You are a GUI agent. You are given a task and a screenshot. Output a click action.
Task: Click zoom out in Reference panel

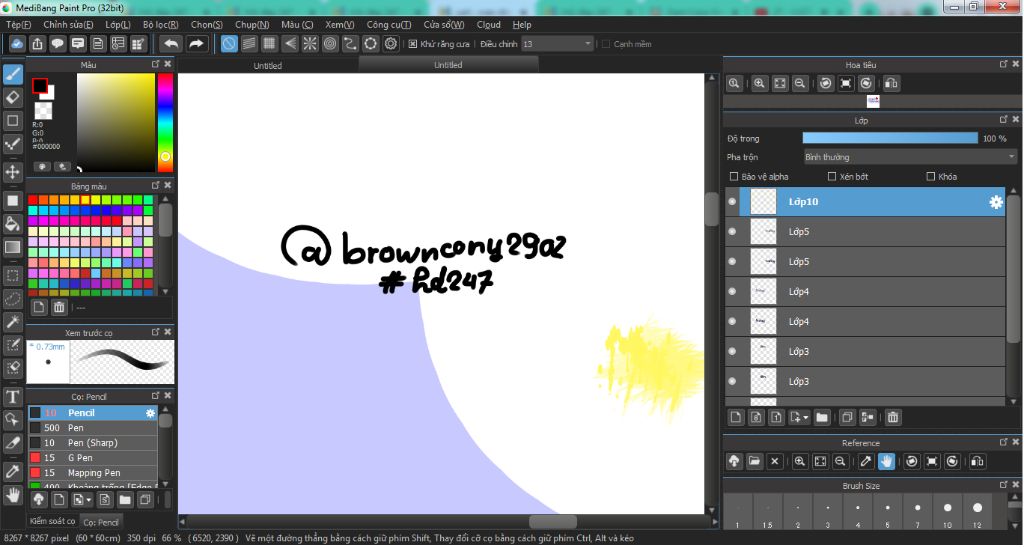pos(840,462)
